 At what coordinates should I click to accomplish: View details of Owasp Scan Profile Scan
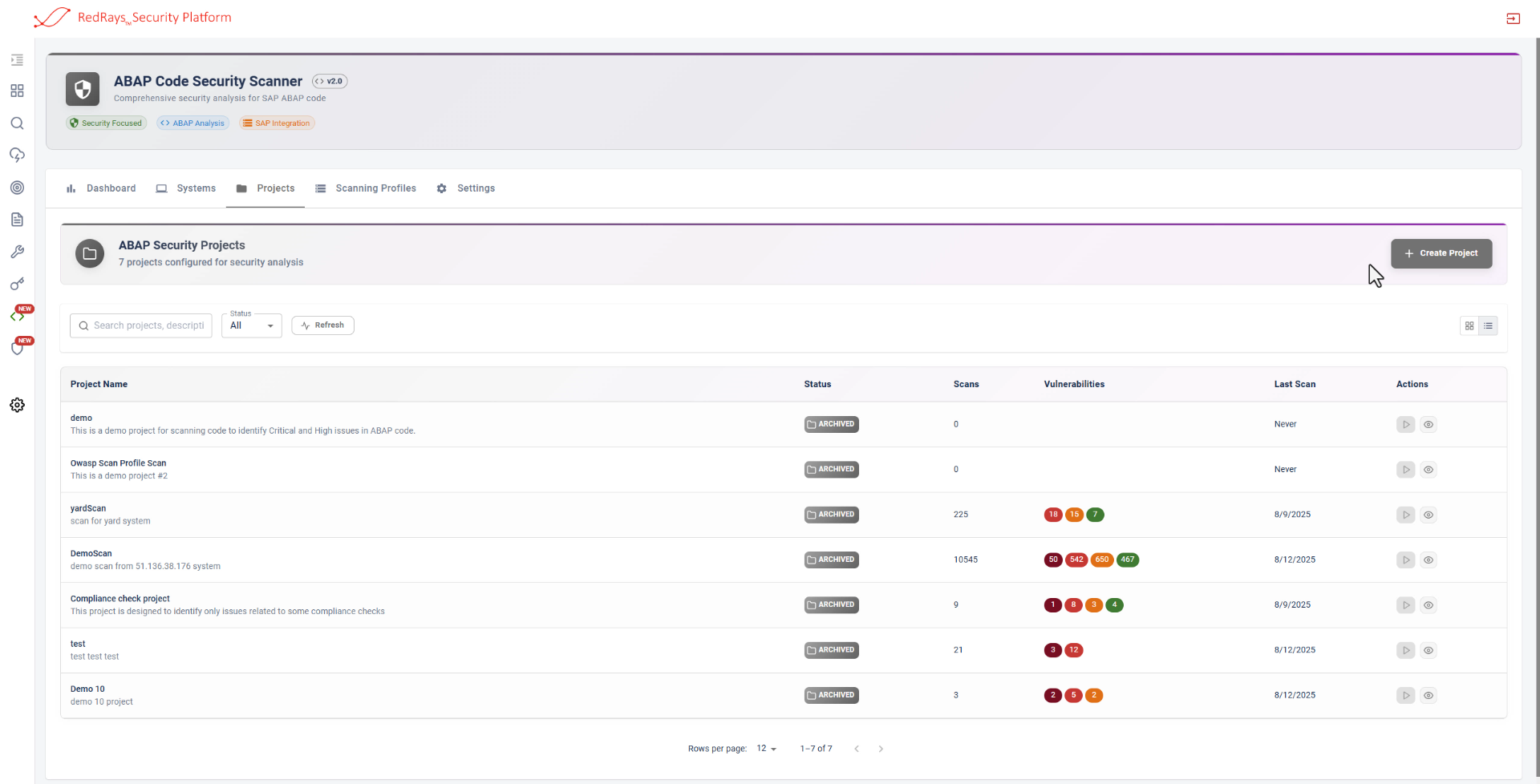(1429, 470)
